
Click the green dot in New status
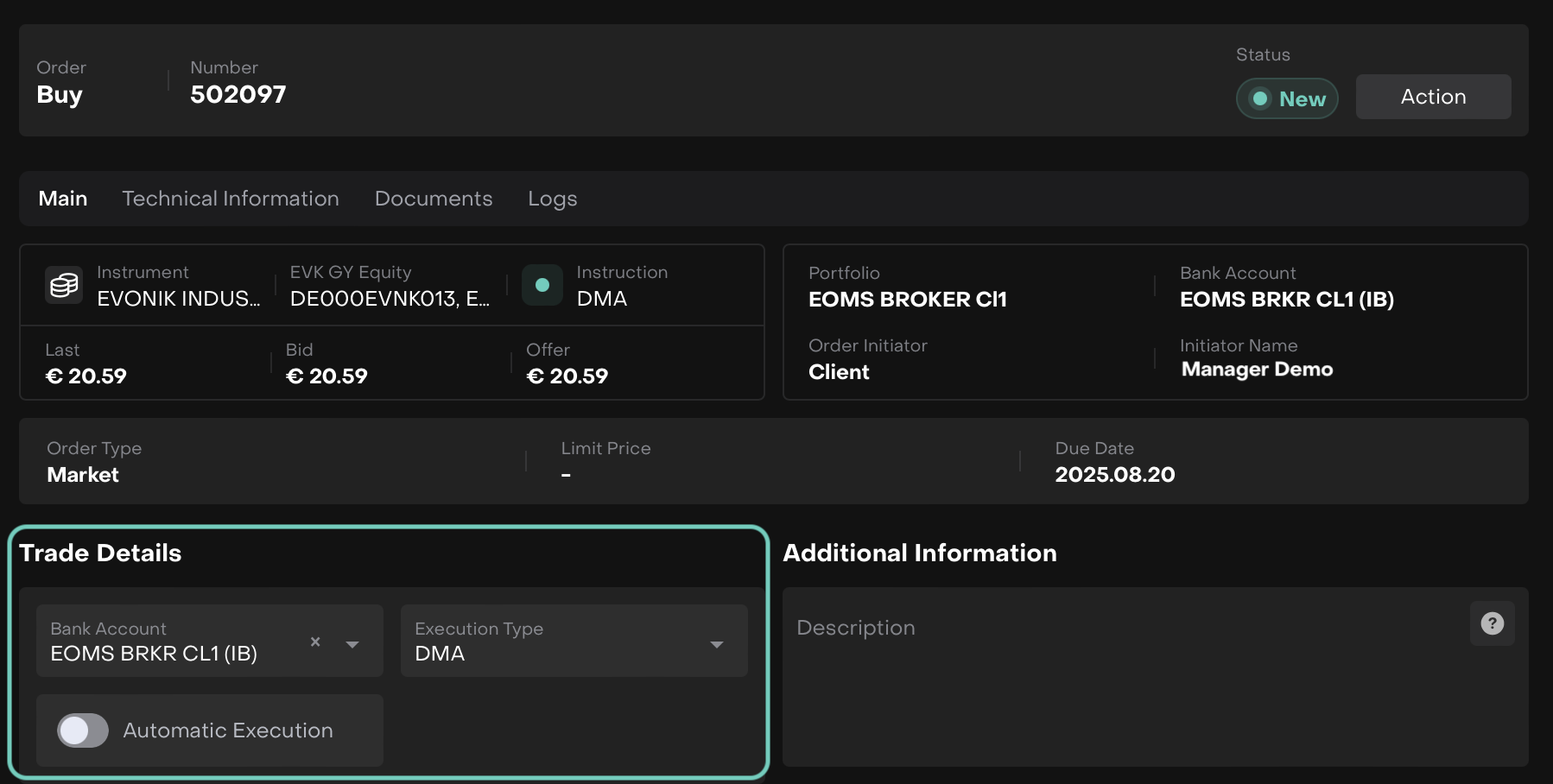1260,98
